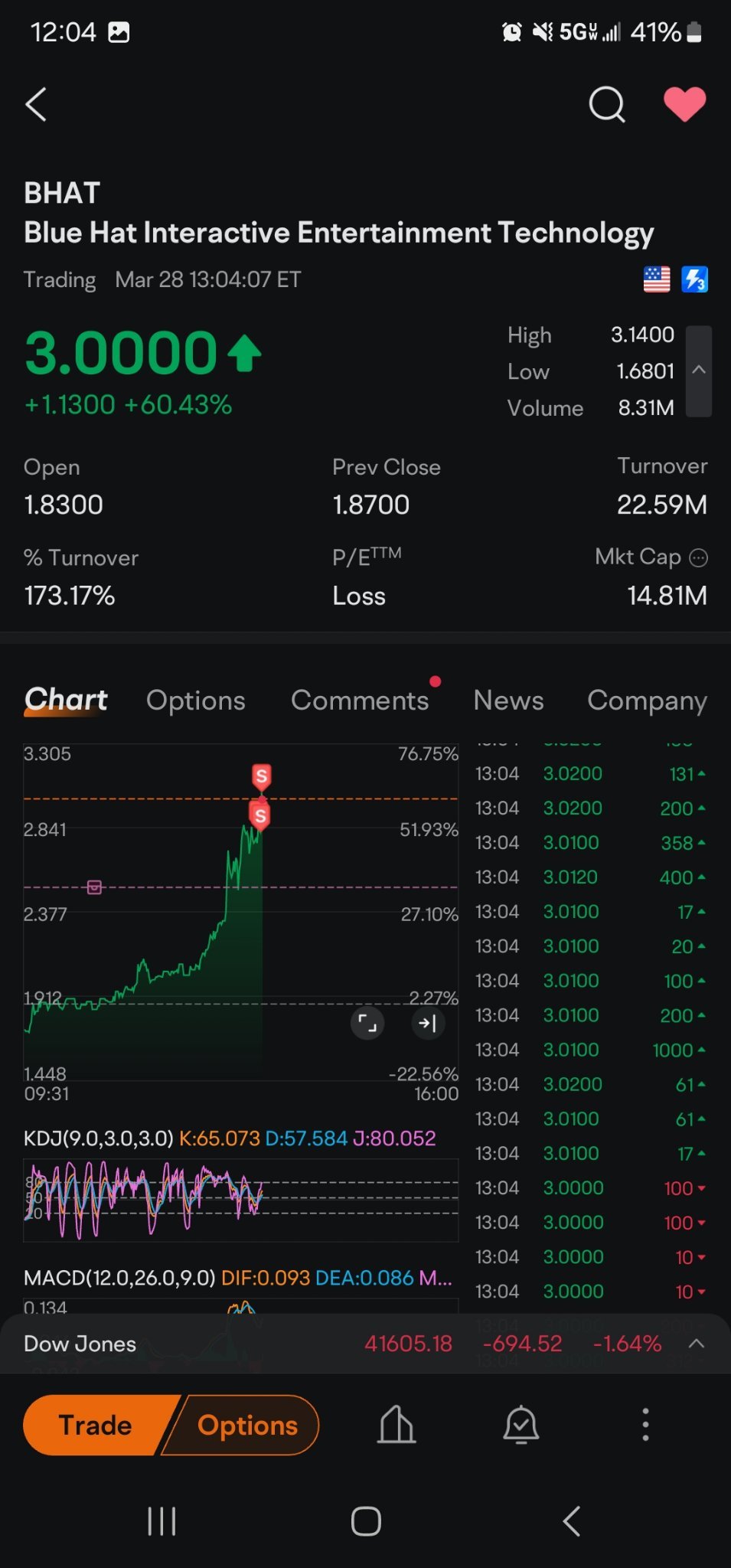Tap the gain text +1.1300 +60.43%

click(x=128, y=404)
